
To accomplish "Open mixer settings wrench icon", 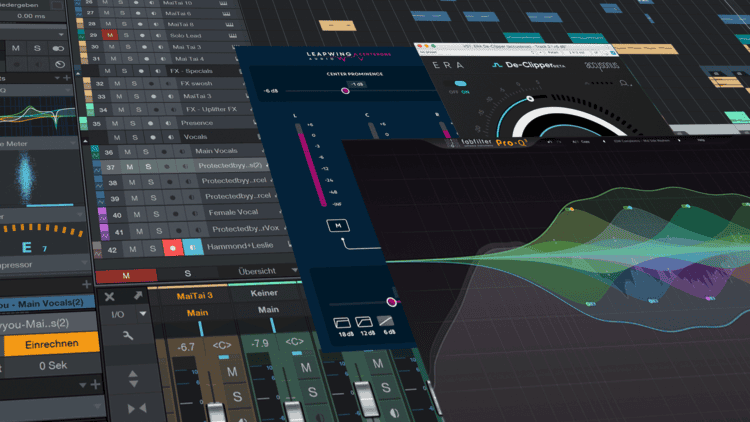I will 128,335.
